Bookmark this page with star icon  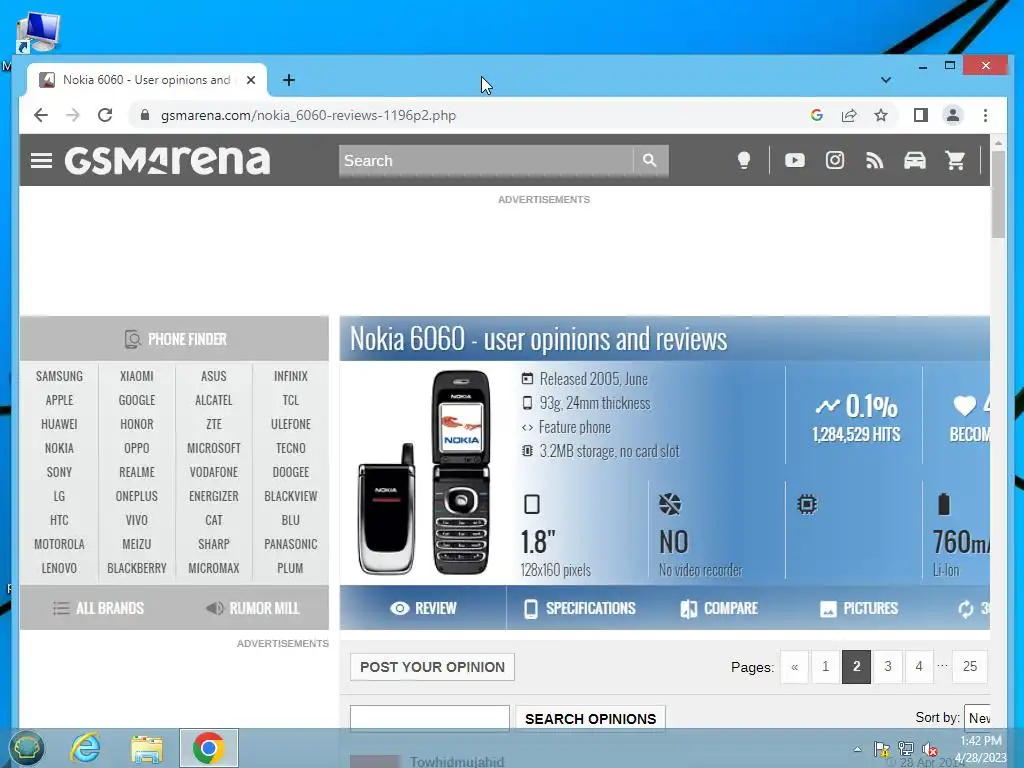(881, 116)
